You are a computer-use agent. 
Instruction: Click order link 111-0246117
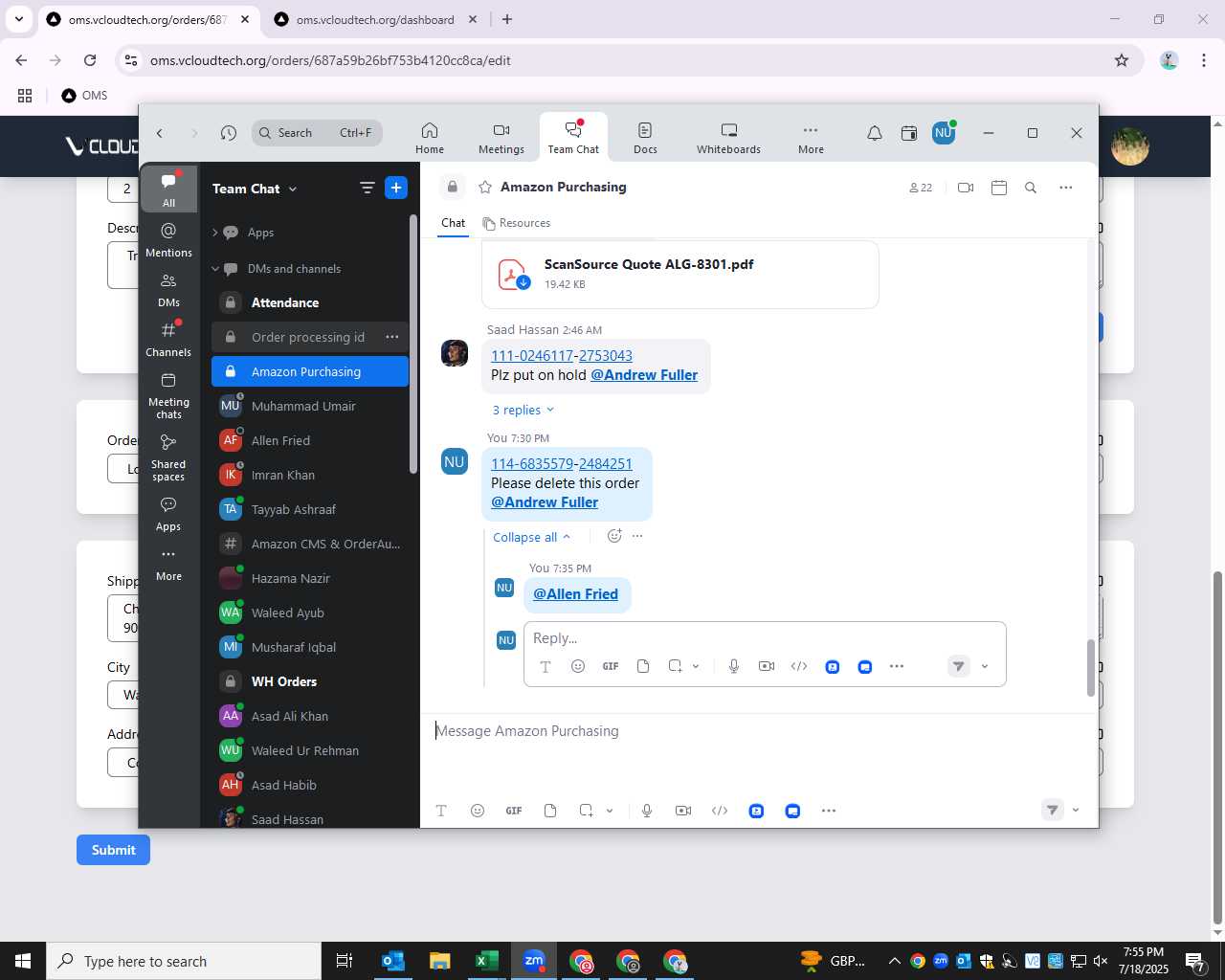tap(532, 355)
